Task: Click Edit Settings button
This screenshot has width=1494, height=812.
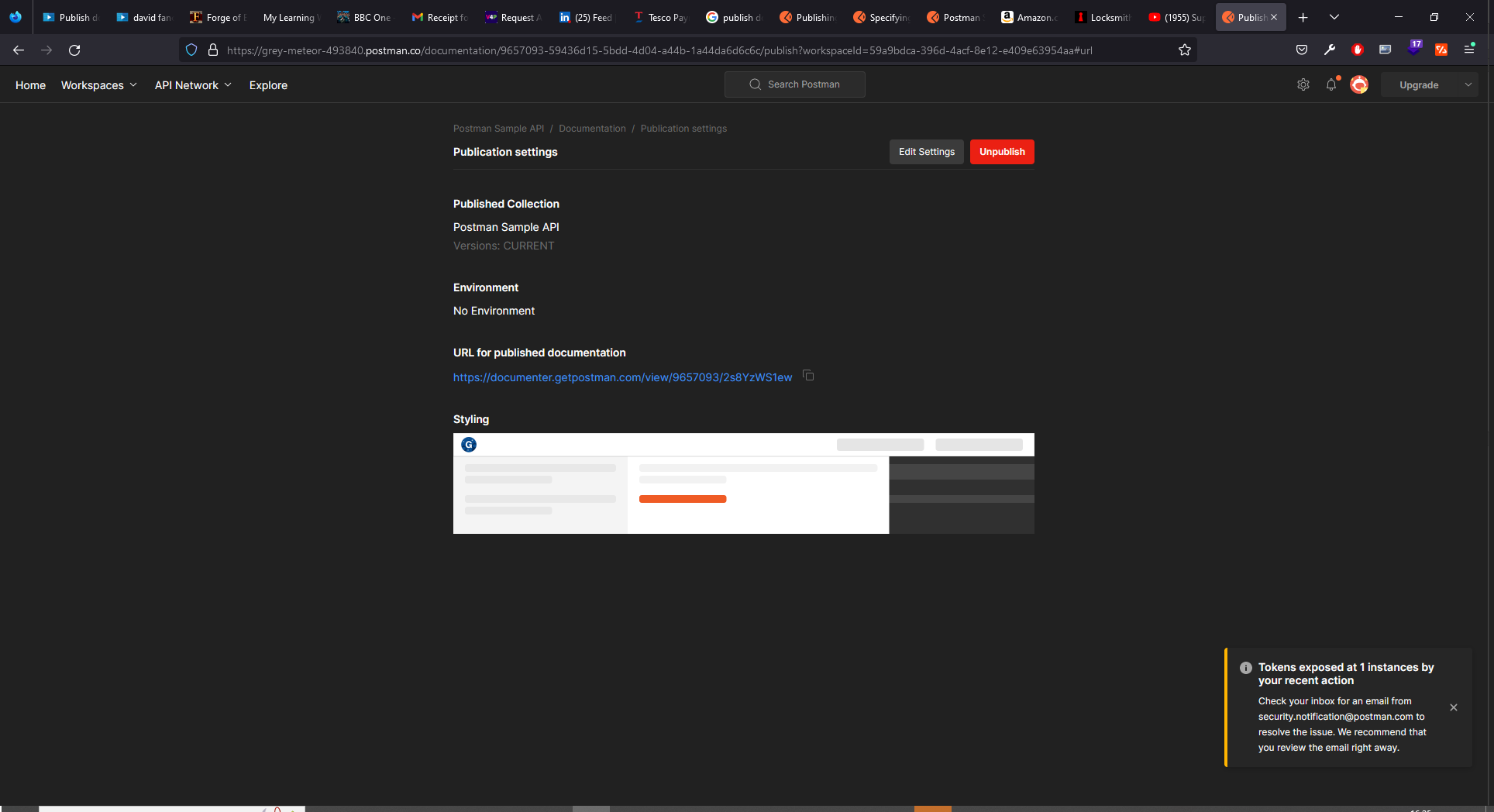Action: pos(927,152)
